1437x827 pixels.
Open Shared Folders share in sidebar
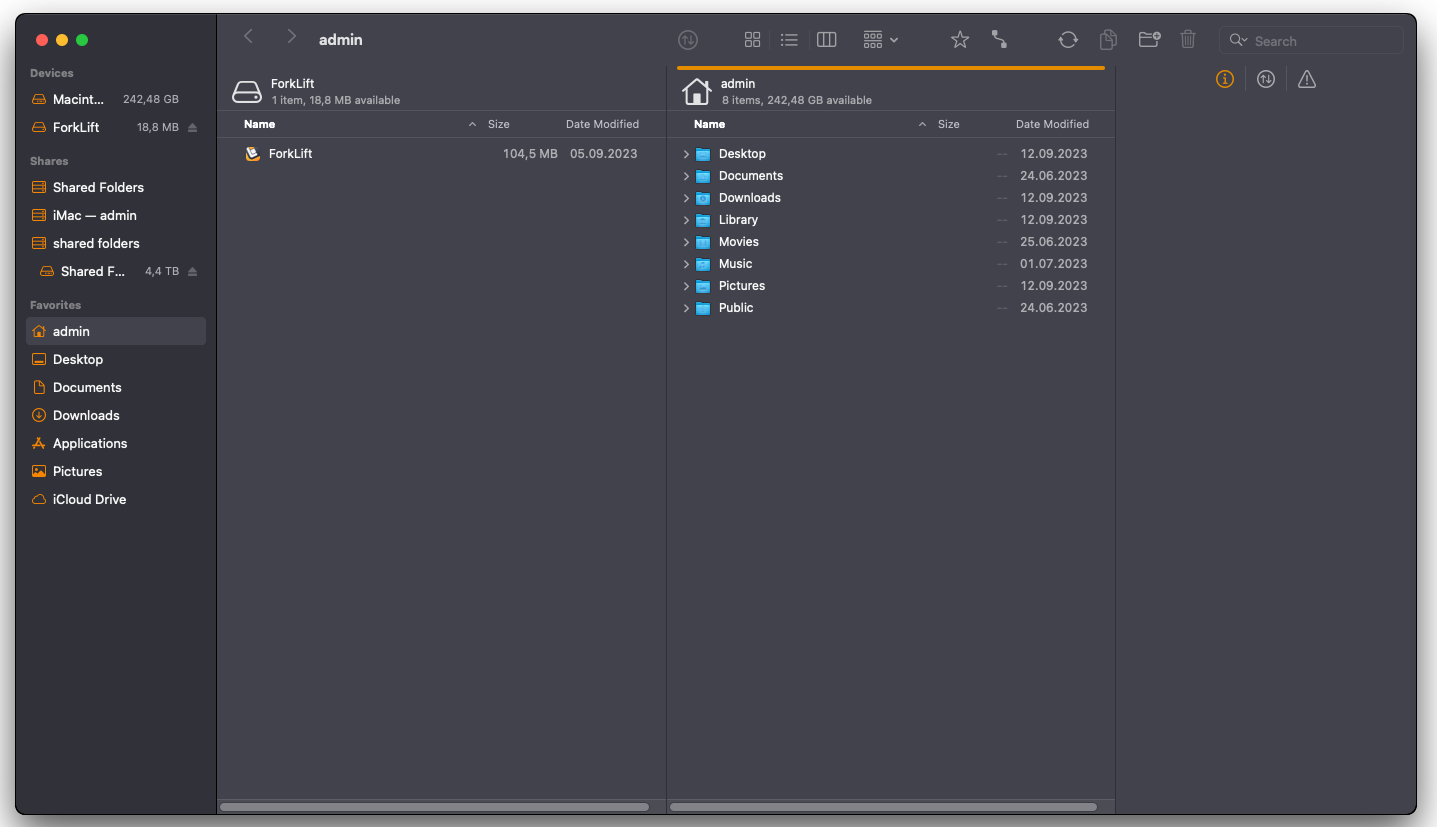[116, 187]
